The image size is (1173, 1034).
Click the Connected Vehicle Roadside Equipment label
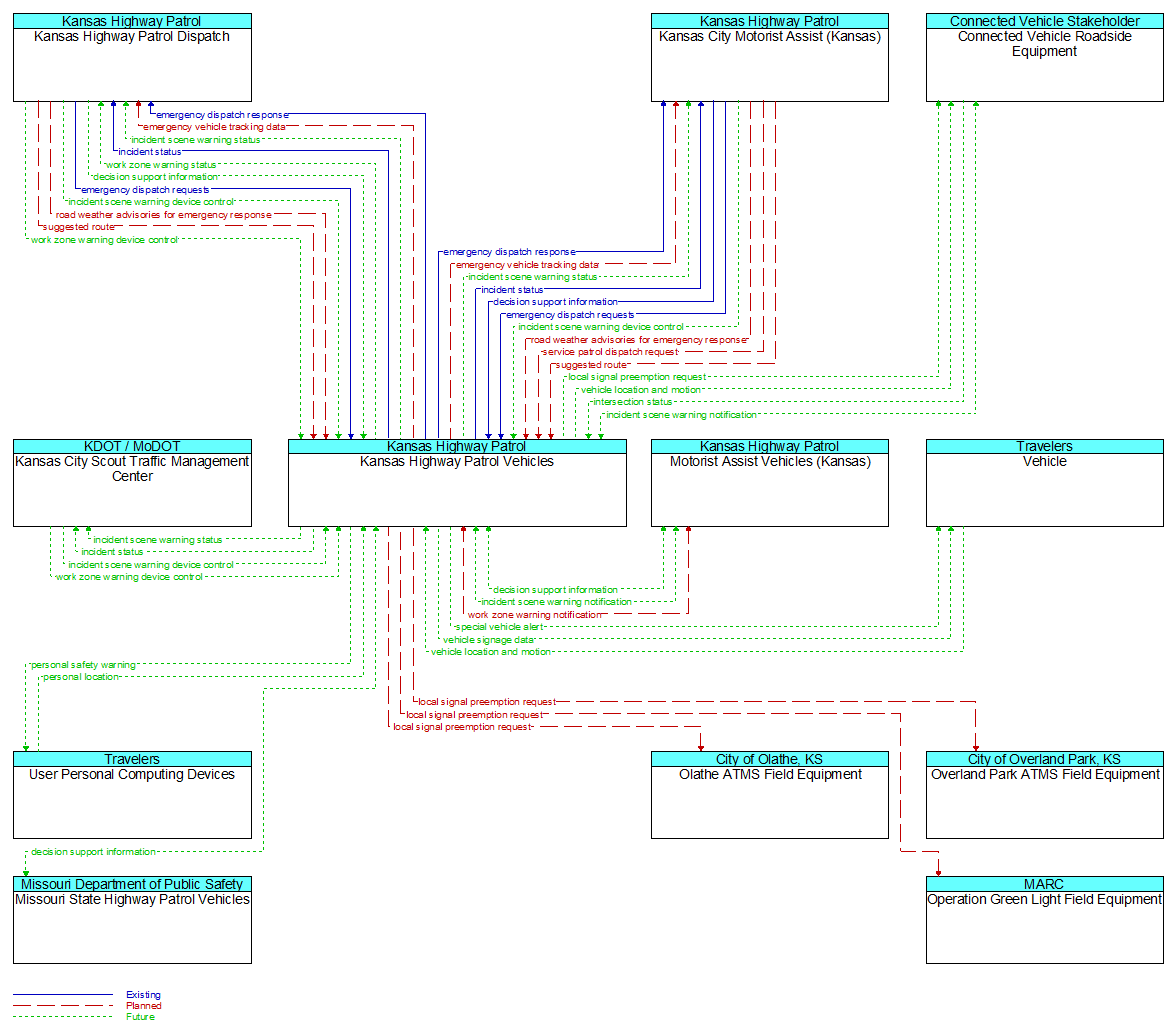tap(1044, 44)
